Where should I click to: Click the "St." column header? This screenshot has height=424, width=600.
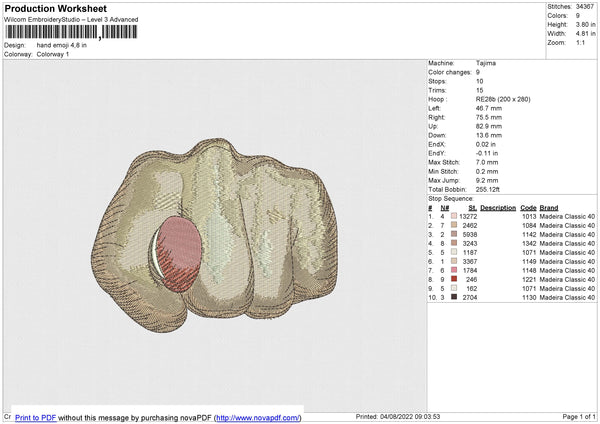click(x=473, y=208)
